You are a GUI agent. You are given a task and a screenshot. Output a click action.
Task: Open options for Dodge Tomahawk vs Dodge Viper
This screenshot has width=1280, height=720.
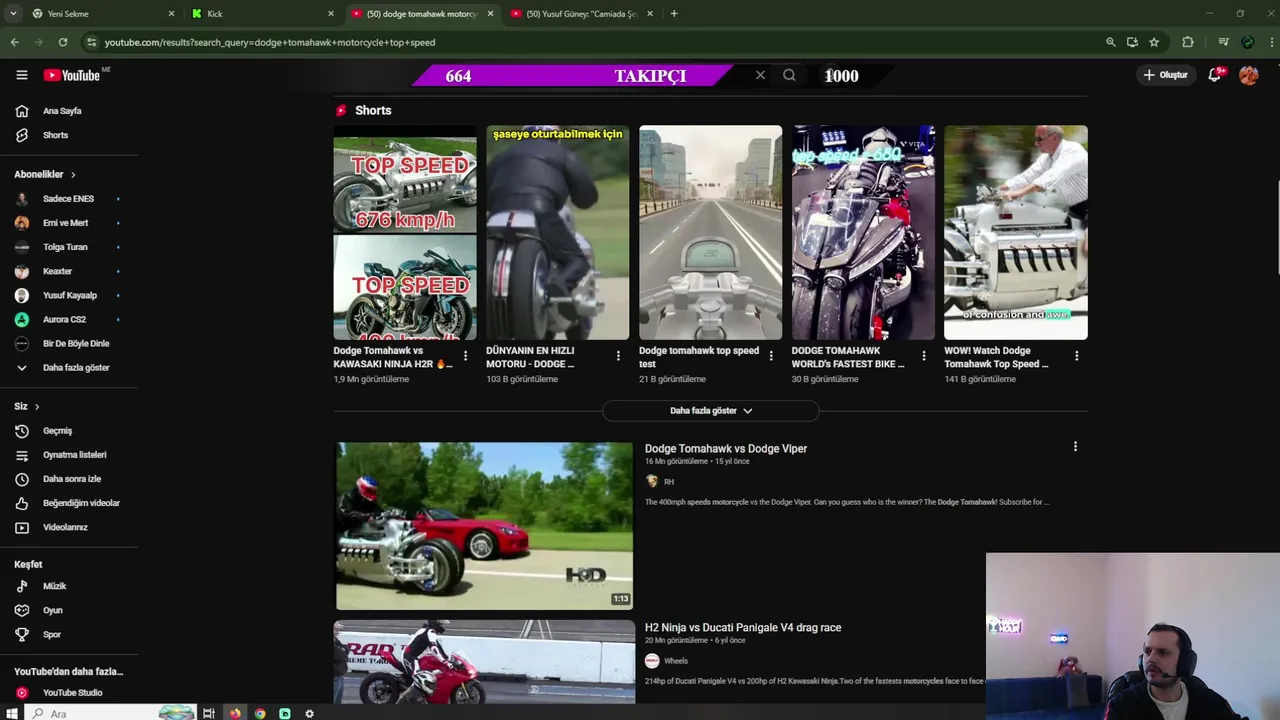1075,447
